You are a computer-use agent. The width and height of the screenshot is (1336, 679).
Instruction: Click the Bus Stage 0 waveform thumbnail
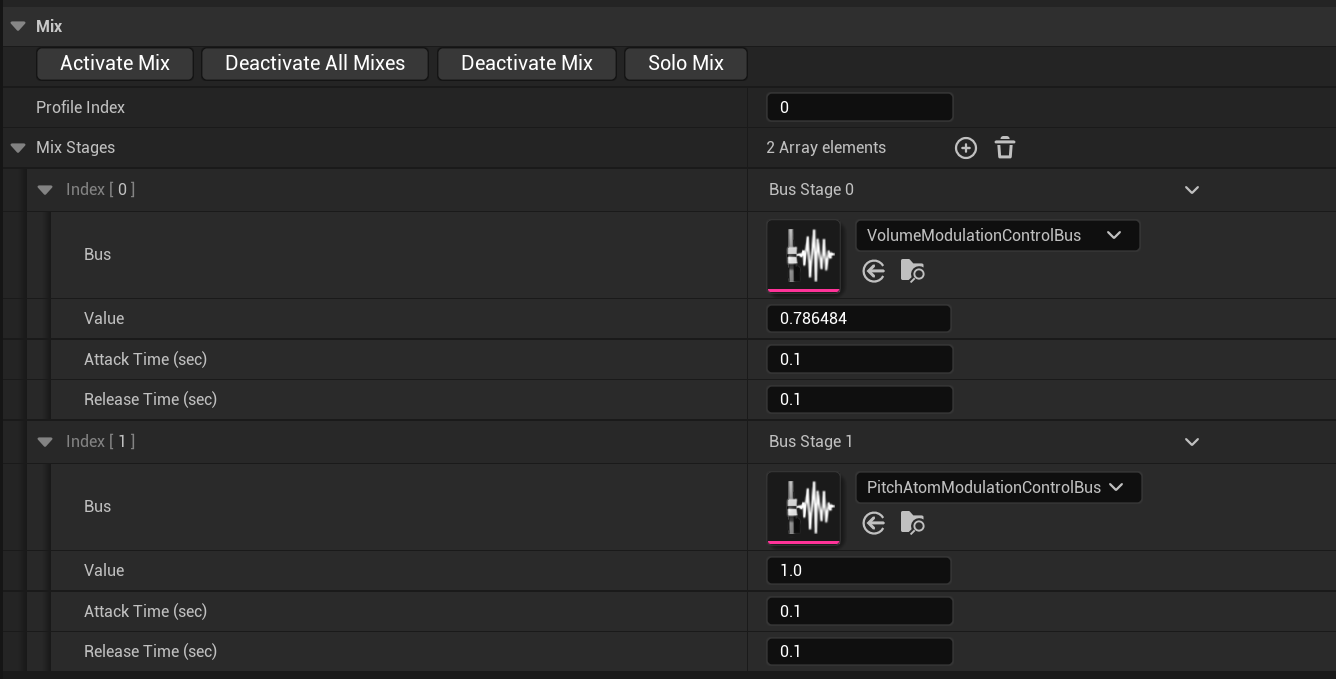(804, 255)
